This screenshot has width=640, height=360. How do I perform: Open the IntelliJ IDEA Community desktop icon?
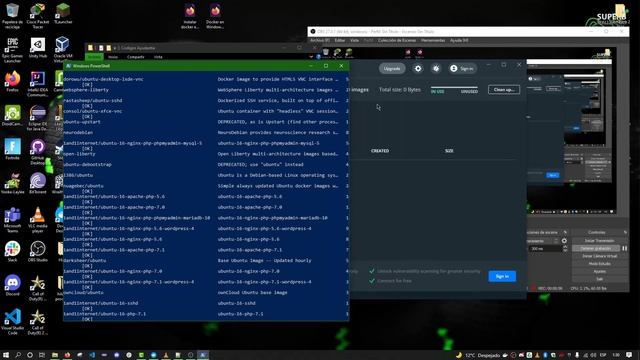38,84
